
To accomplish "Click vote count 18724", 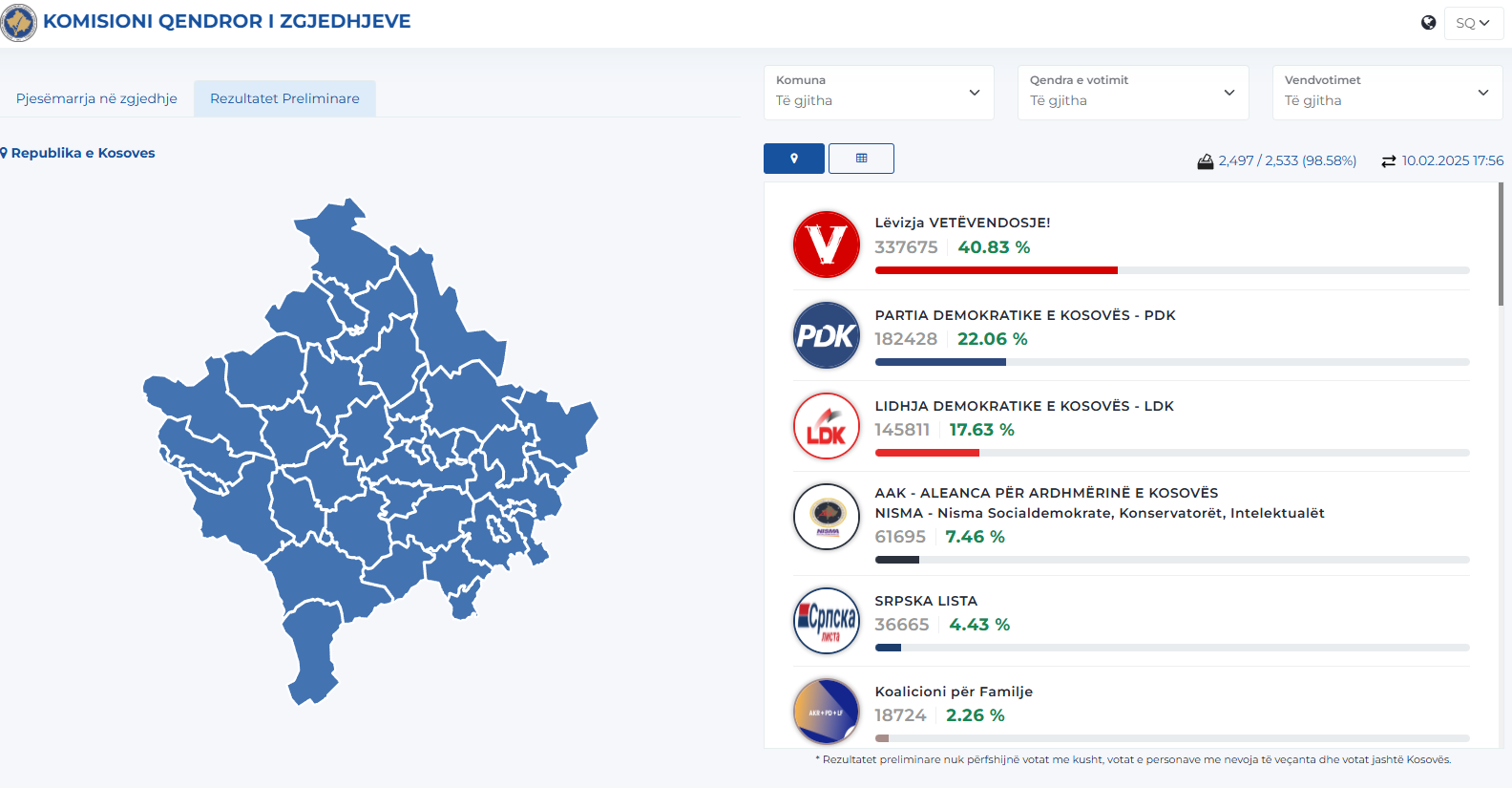I will tap(900, 715).
